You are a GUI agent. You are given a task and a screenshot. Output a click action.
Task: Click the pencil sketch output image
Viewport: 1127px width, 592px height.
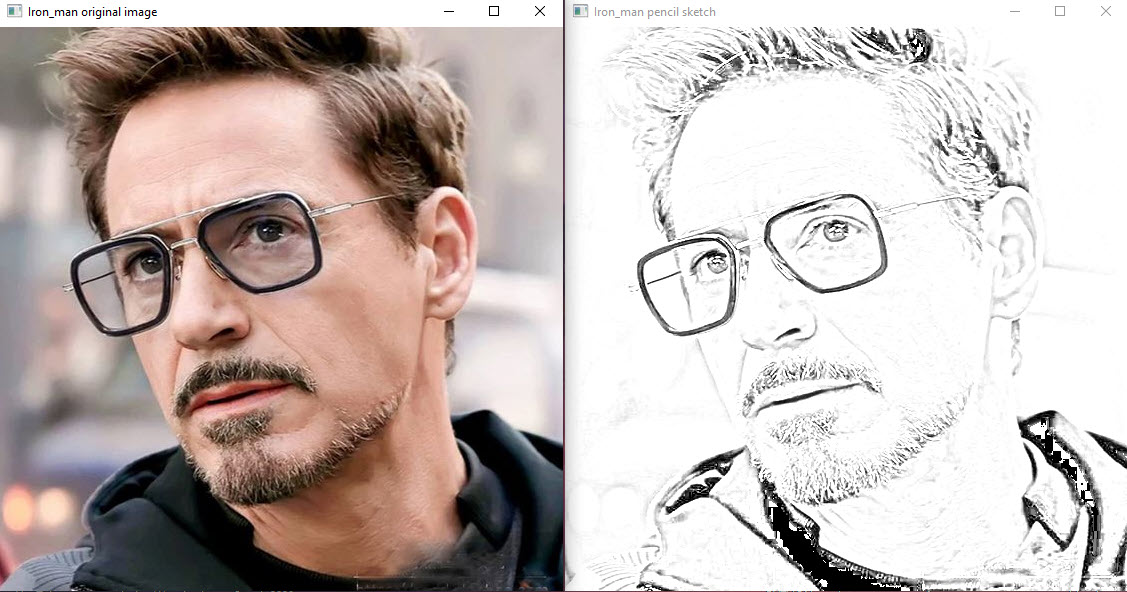pos(847,308)
